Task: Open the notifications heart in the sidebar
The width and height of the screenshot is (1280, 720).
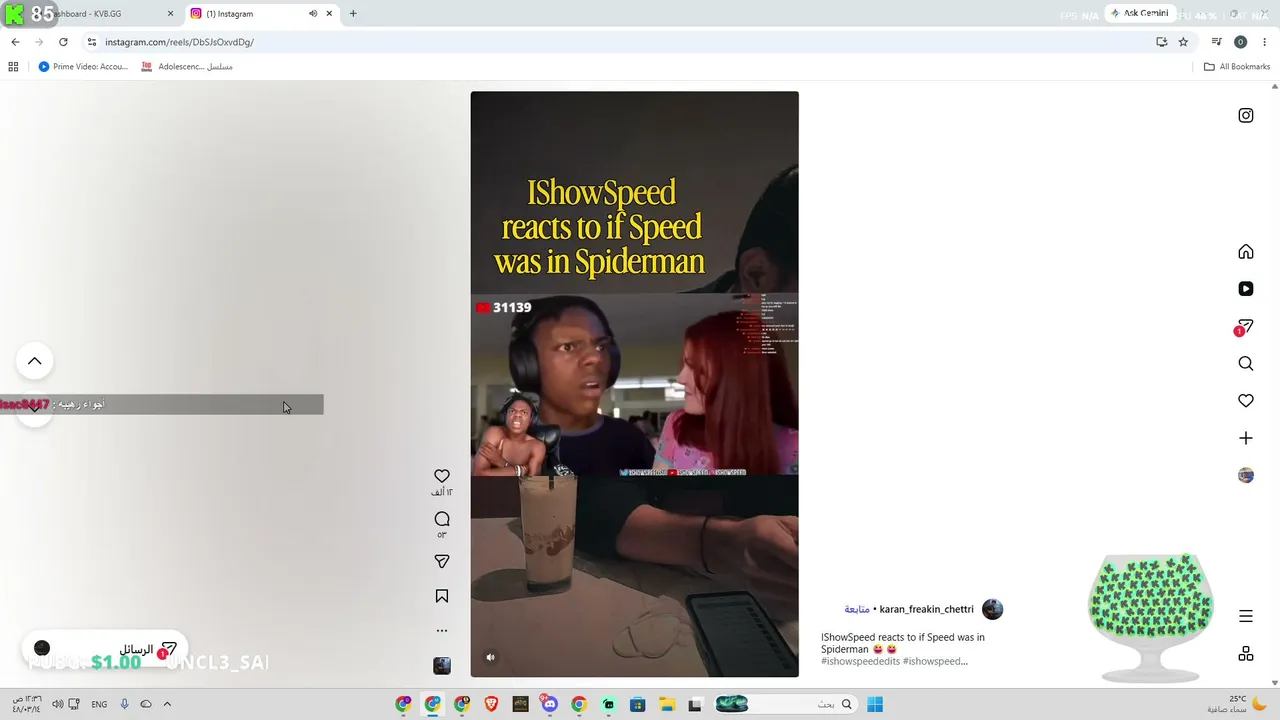Action: click(x=1246, y=401)
